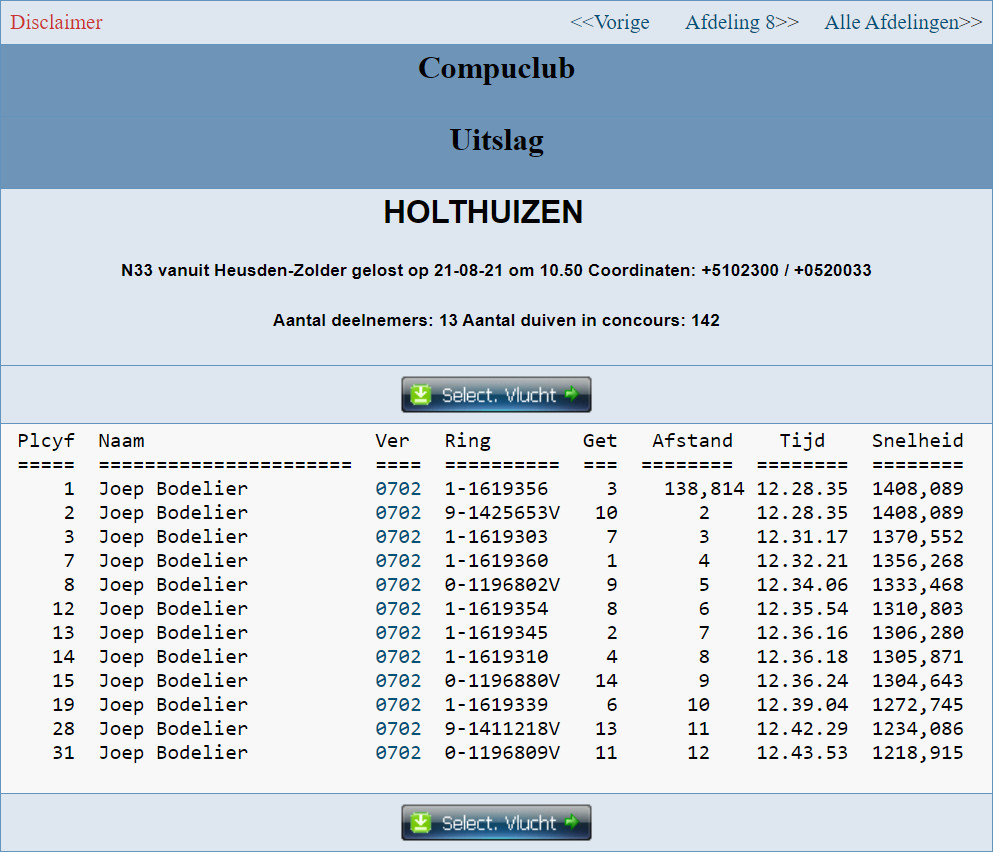Click speed value 1218,915

[x=918, y=754]
